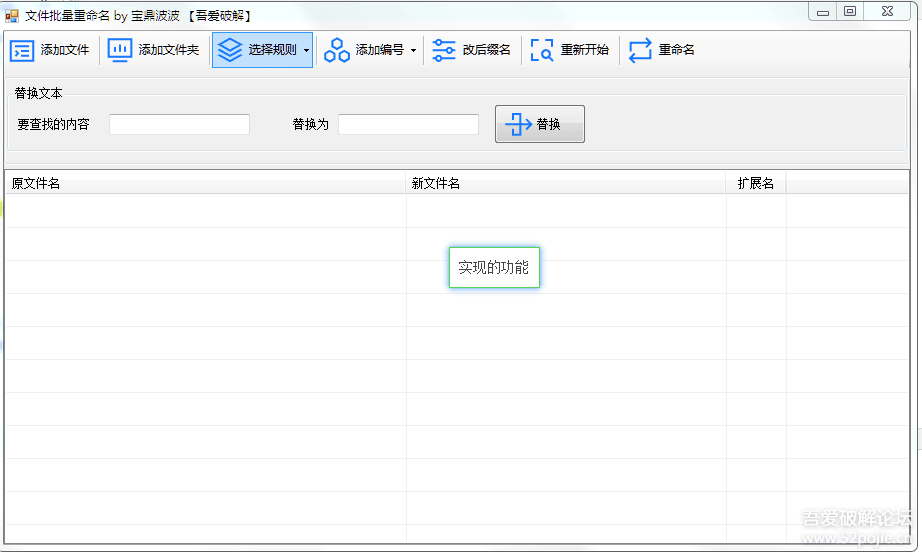Open the dropdown arrow beside 添加编号
Viewport: 922px width, 555px height.
click(x=413, y=50)
